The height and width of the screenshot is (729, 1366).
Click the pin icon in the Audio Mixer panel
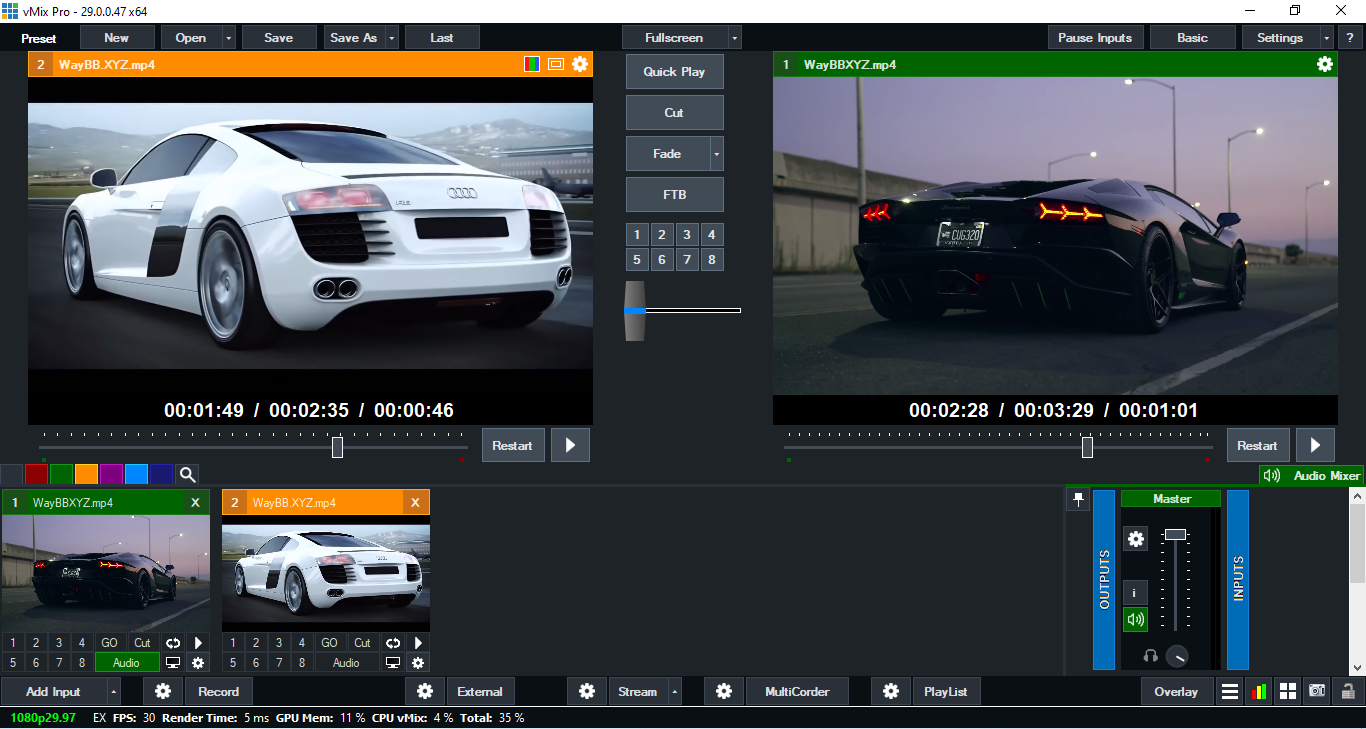pos(1078,499)
